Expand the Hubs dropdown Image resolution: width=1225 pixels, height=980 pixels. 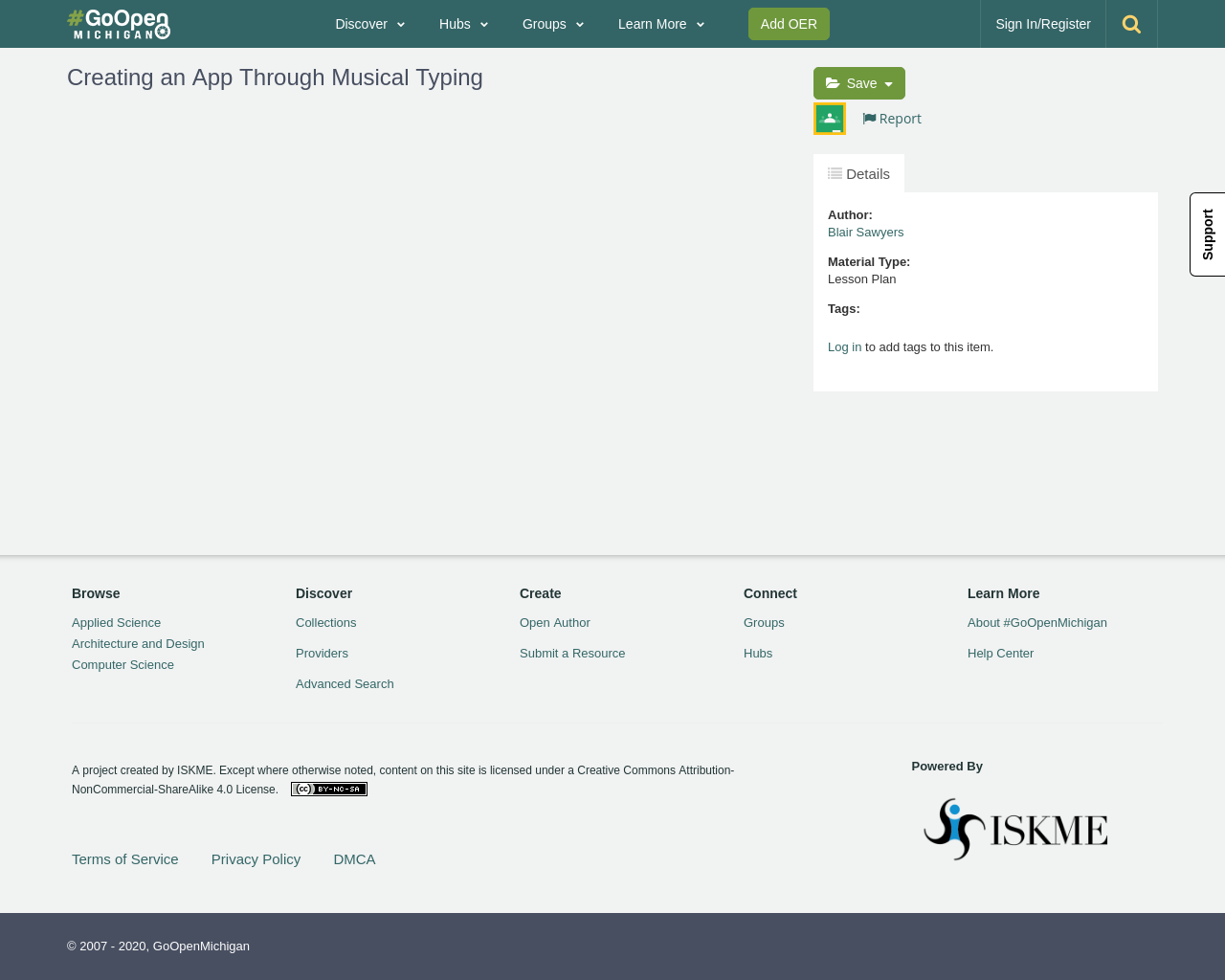click(463, 24)
